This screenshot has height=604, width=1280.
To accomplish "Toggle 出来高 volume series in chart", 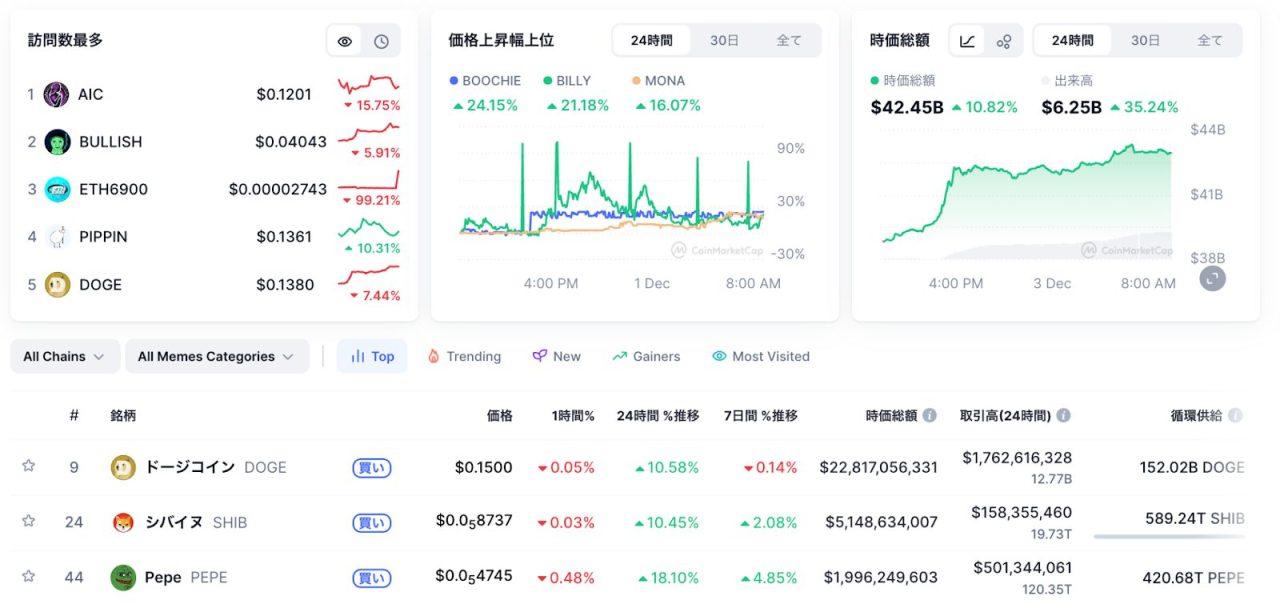I will [x=1067, y=80].
